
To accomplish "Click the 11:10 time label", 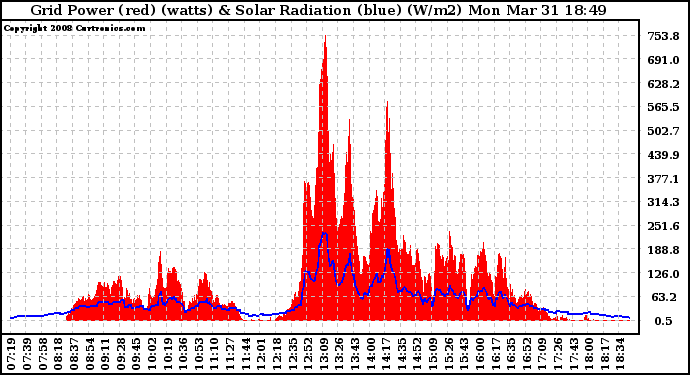I will pyautogui.click(x=214, y=354).
